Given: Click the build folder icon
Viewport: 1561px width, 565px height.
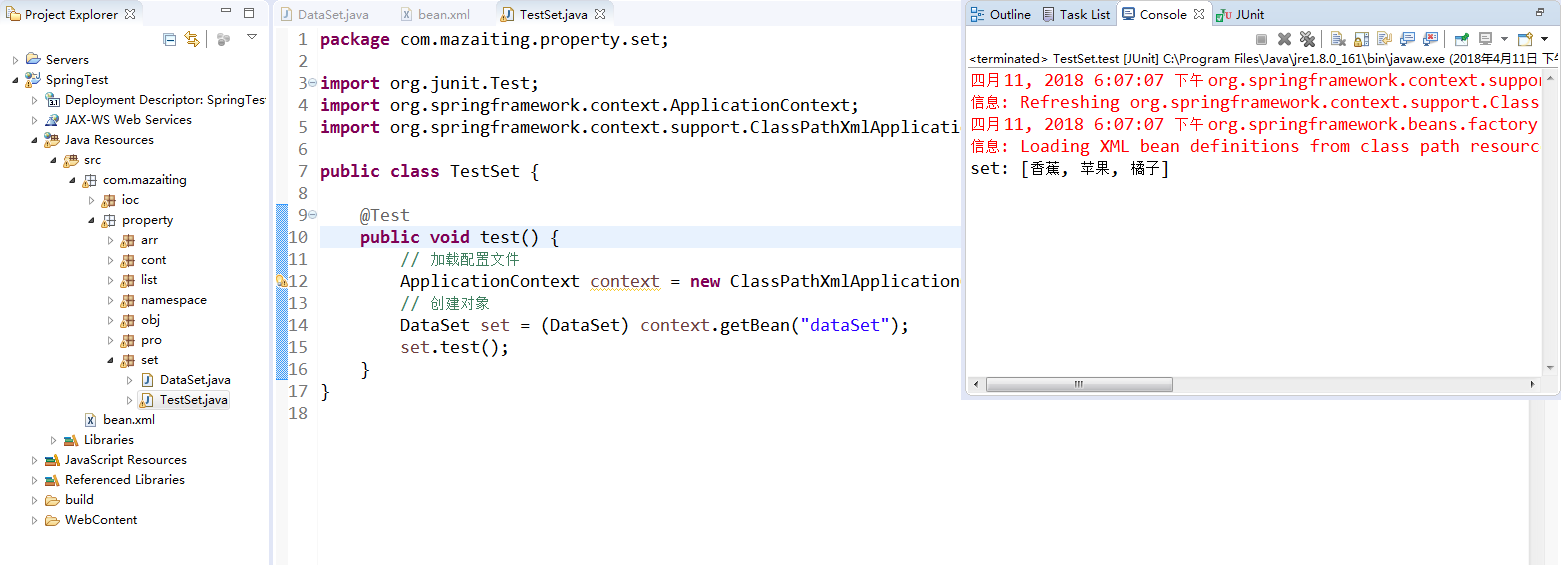Looking at the screenshot, I should (52, 500).
